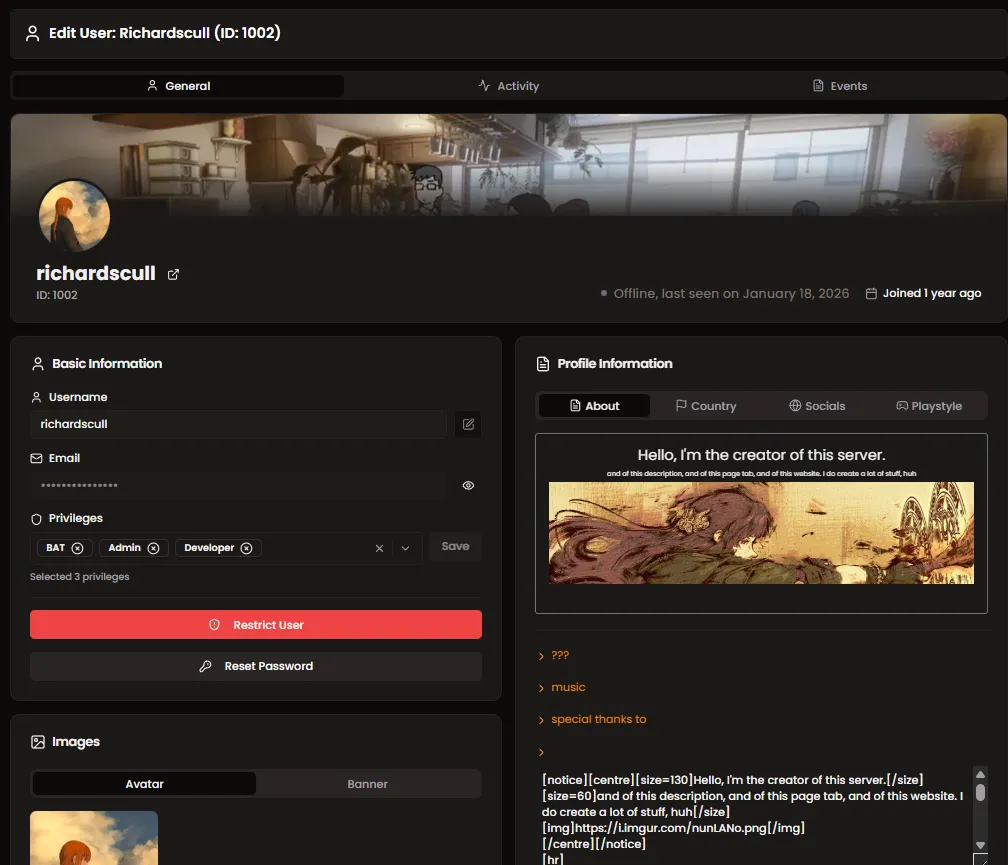The height and width of the screenshot is (865, 1008).
Task: Expand the 'special thanks to' section
Action: [597, 720]
